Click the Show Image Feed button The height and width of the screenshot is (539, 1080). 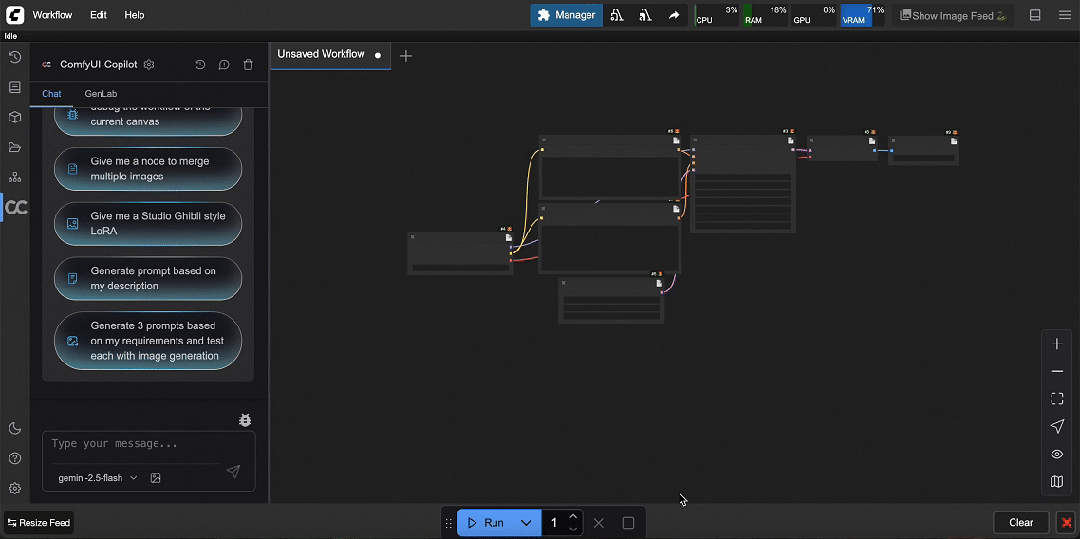tap(953, 15)
